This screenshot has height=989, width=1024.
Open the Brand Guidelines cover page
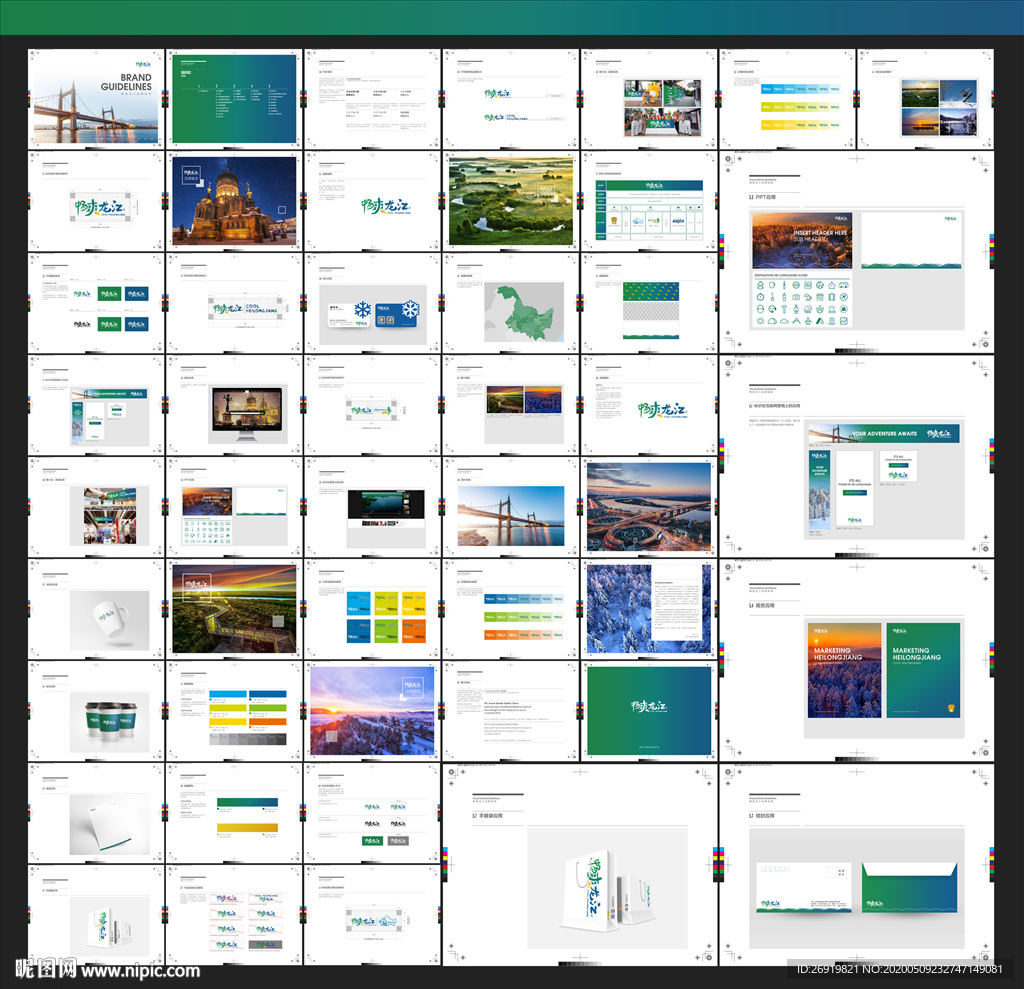[95, 99]
